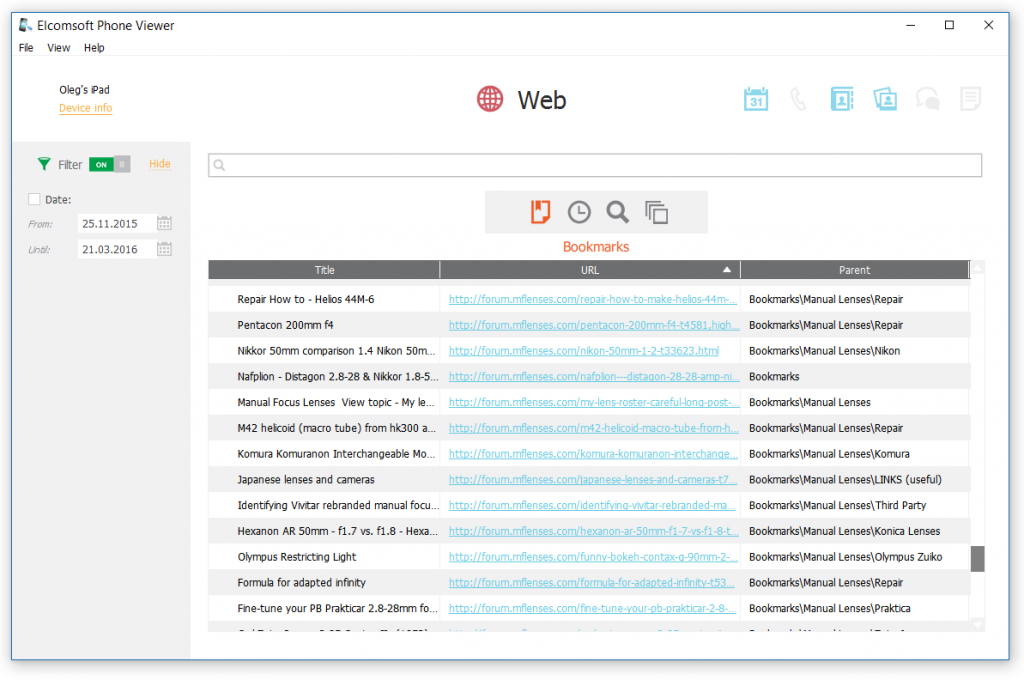The height and width of the screenshot is (680, 1024).
Task: Open the From date calendar picker
Action: [163, 223]
